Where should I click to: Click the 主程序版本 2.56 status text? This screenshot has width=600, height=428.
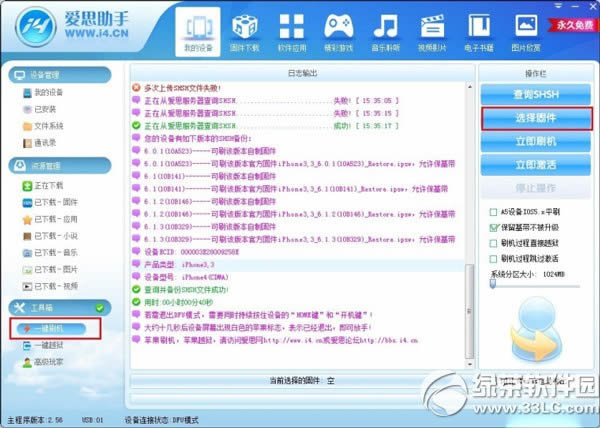tap(35, 420)
